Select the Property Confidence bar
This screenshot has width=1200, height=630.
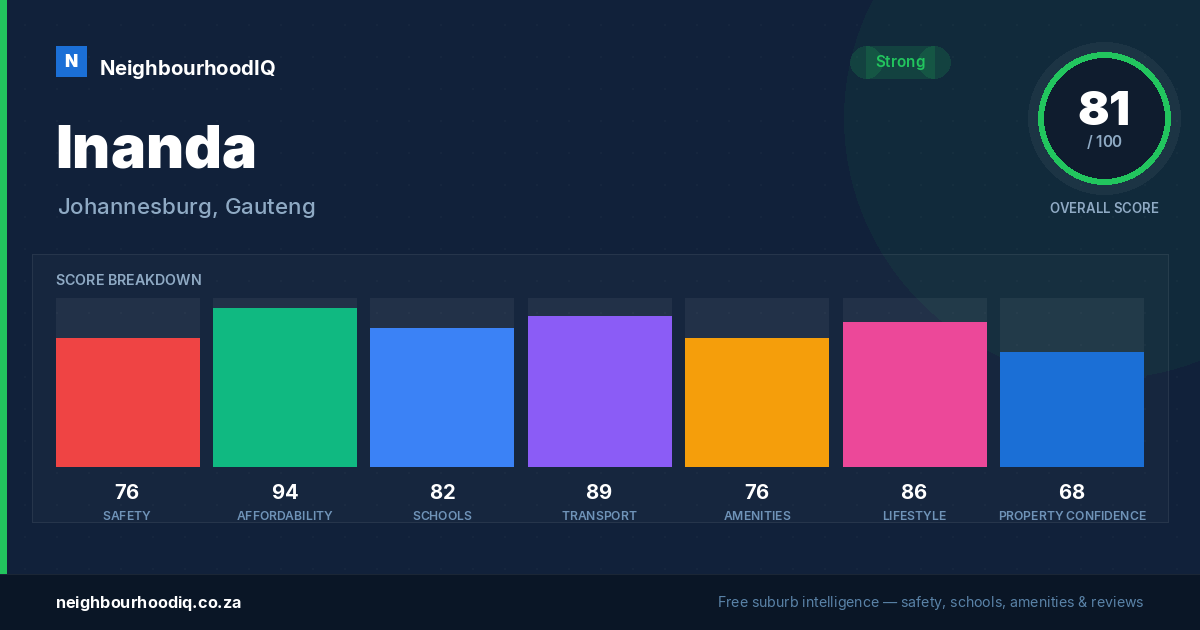pos(1072,409)
